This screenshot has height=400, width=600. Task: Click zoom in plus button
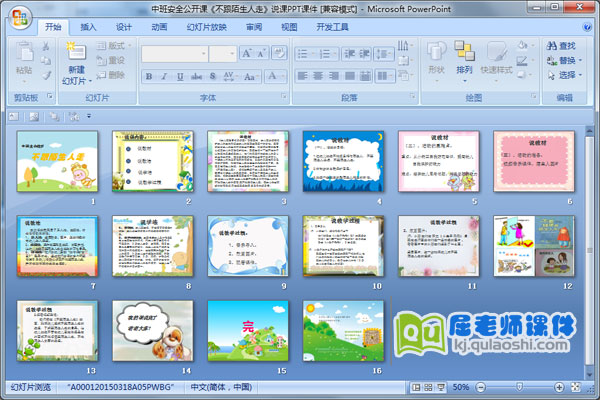point(561,386)
